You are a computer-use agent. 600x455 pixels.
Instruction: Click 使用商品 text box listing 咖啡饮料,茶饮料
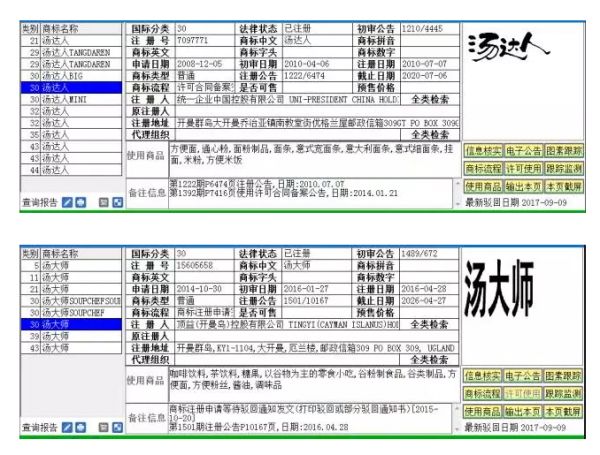314,385
